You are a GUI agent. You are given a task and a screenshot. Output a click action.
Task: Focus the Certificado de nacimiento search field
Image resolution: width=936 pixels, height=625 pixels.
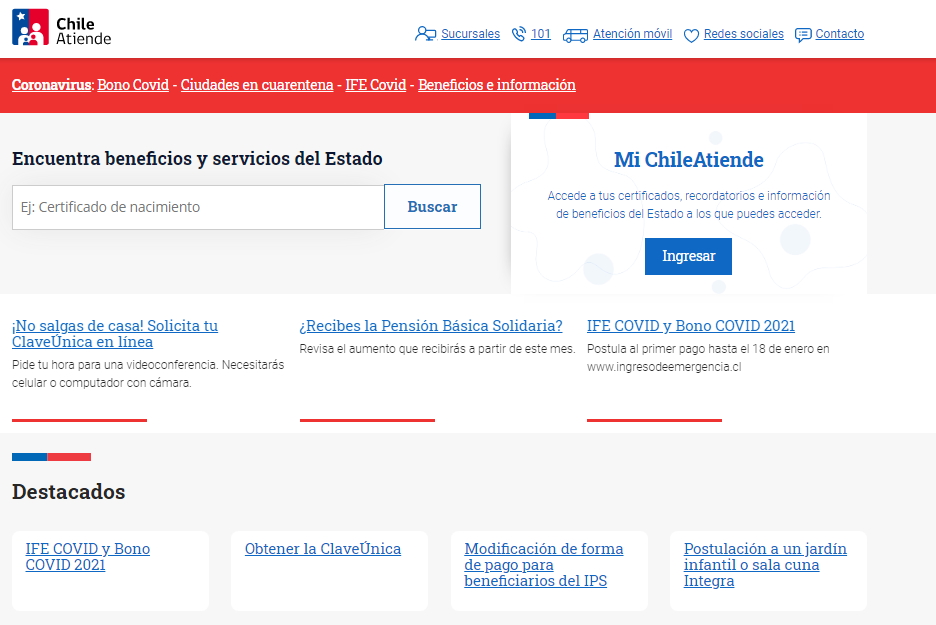pyautogui.click(x=198, y=207)
